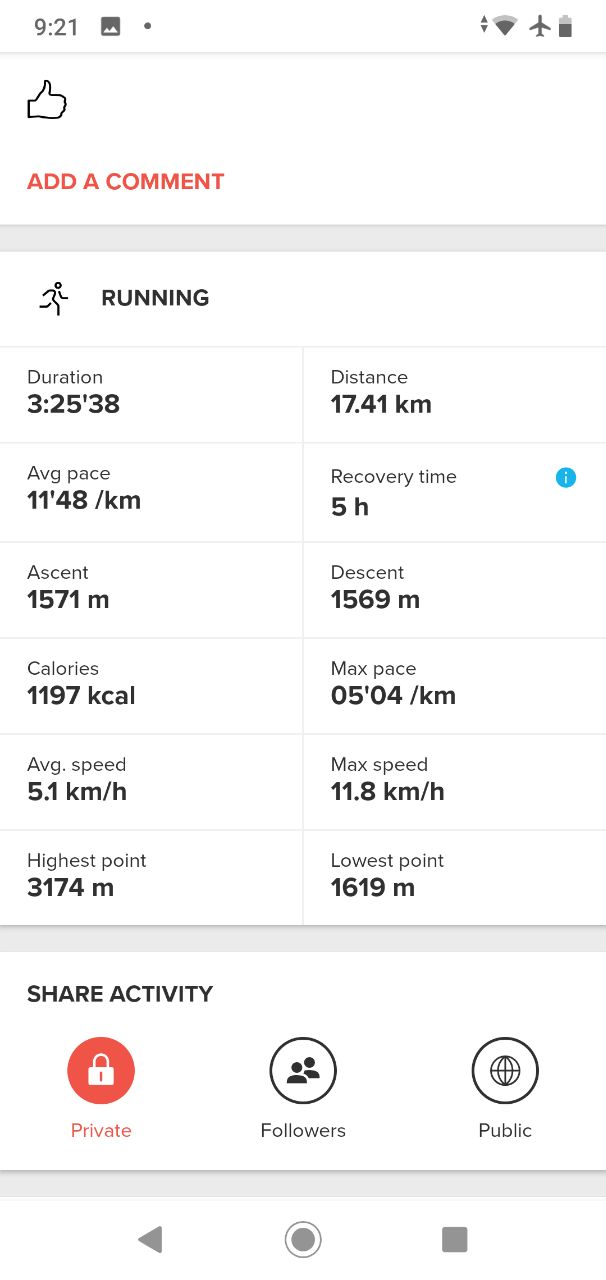
Task: Select the Followers sharing label
Action: (x=303, y=1131)
